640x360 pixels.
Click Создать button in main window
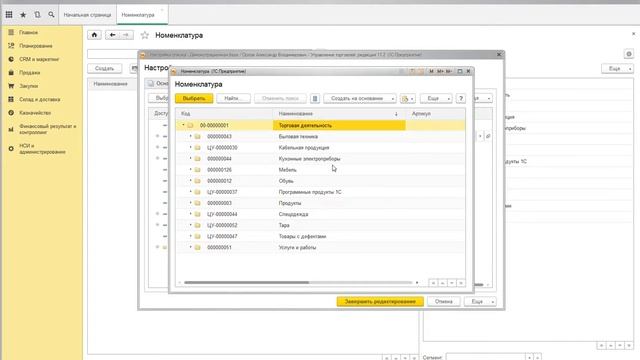(104, 69)
